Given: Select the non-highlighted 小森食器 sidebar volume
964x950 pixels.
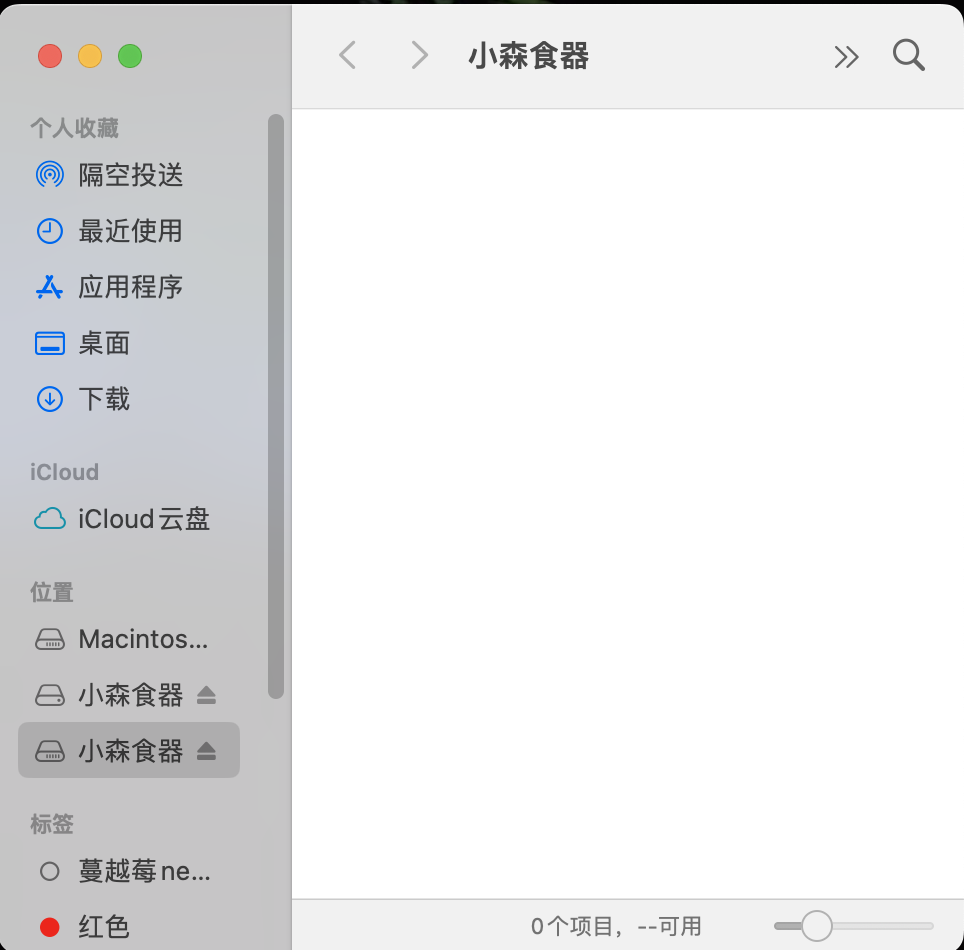Looking at the screenshot, I should [130, 694].
